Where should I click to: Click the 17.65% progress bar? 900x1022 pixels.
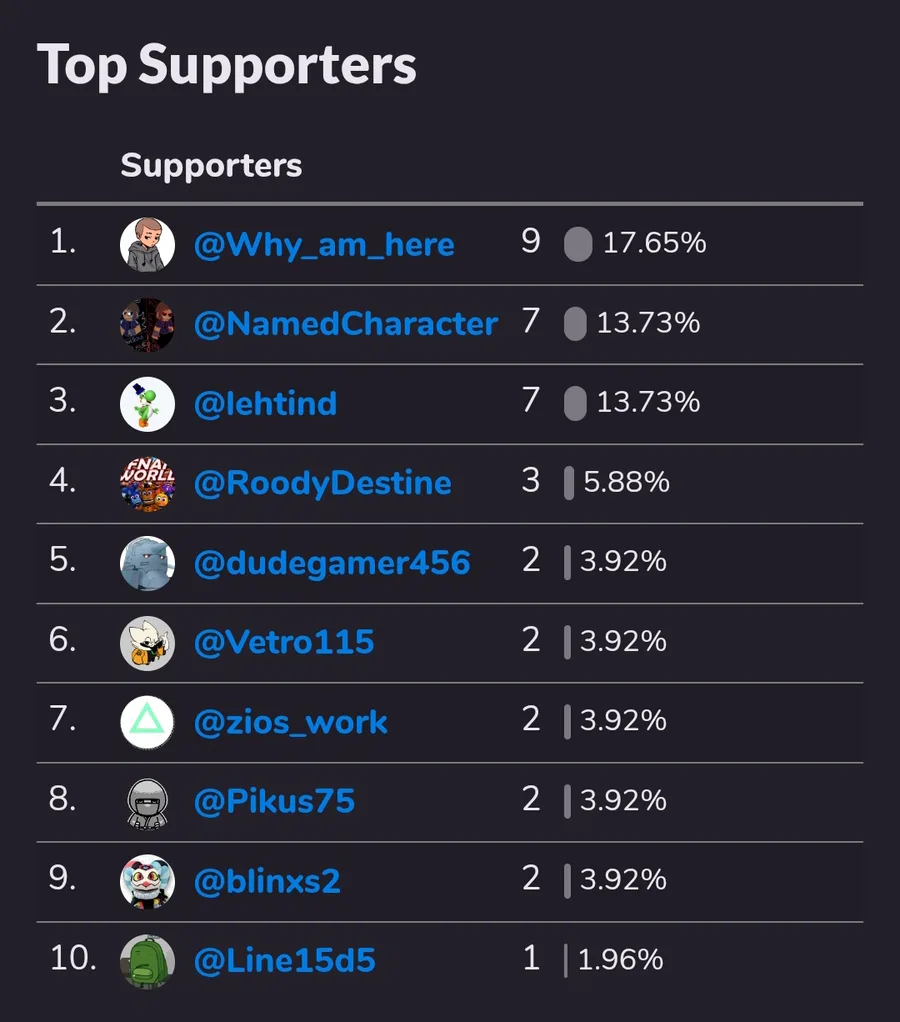tap(578, 244)
